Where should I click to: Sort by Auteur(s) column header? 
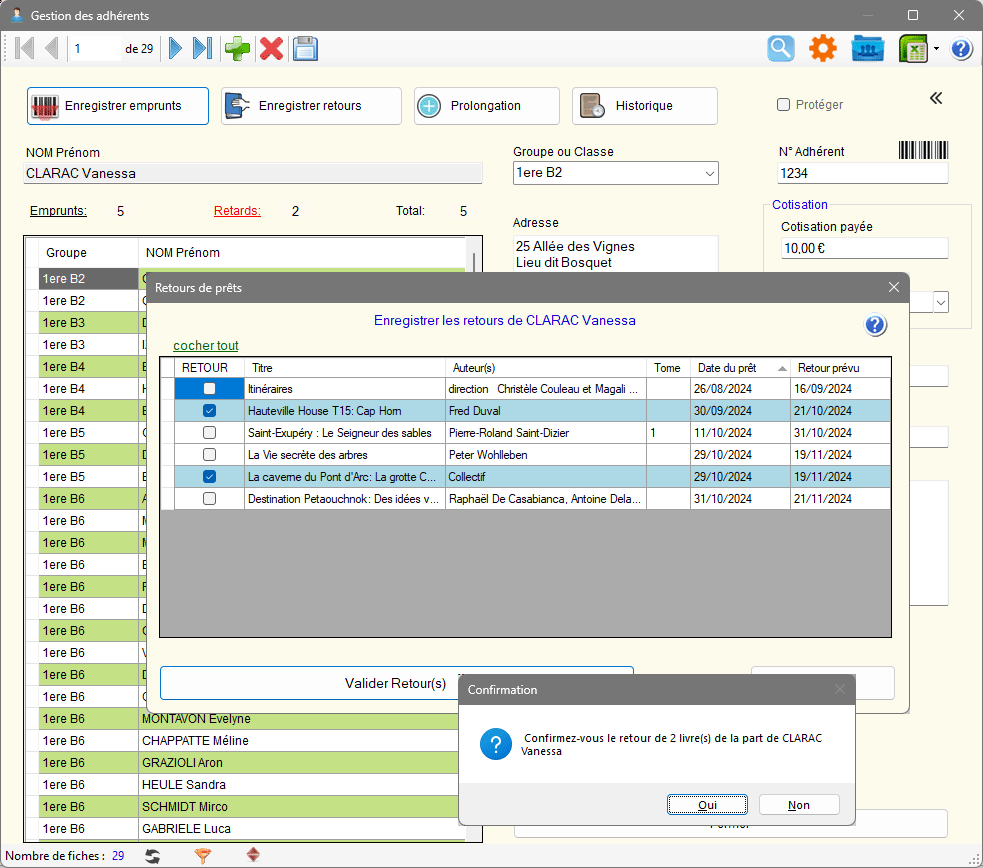click(x=546, y=368)
